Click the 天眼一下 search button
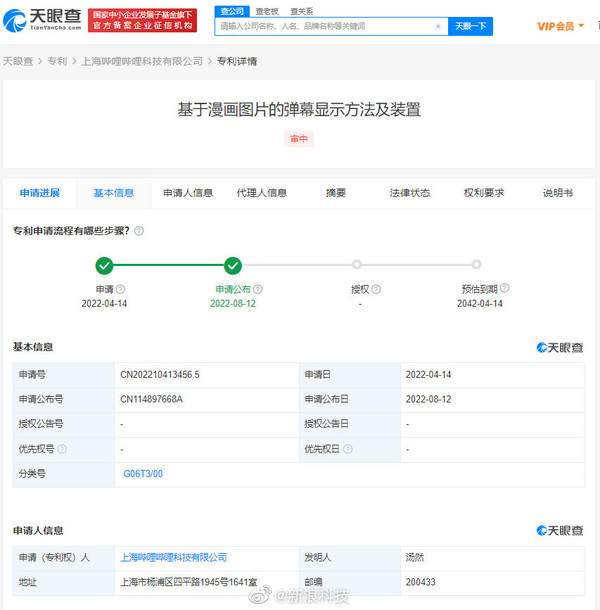Image resolution: width=600 pixels, height=610 pixels. point(470,26)
